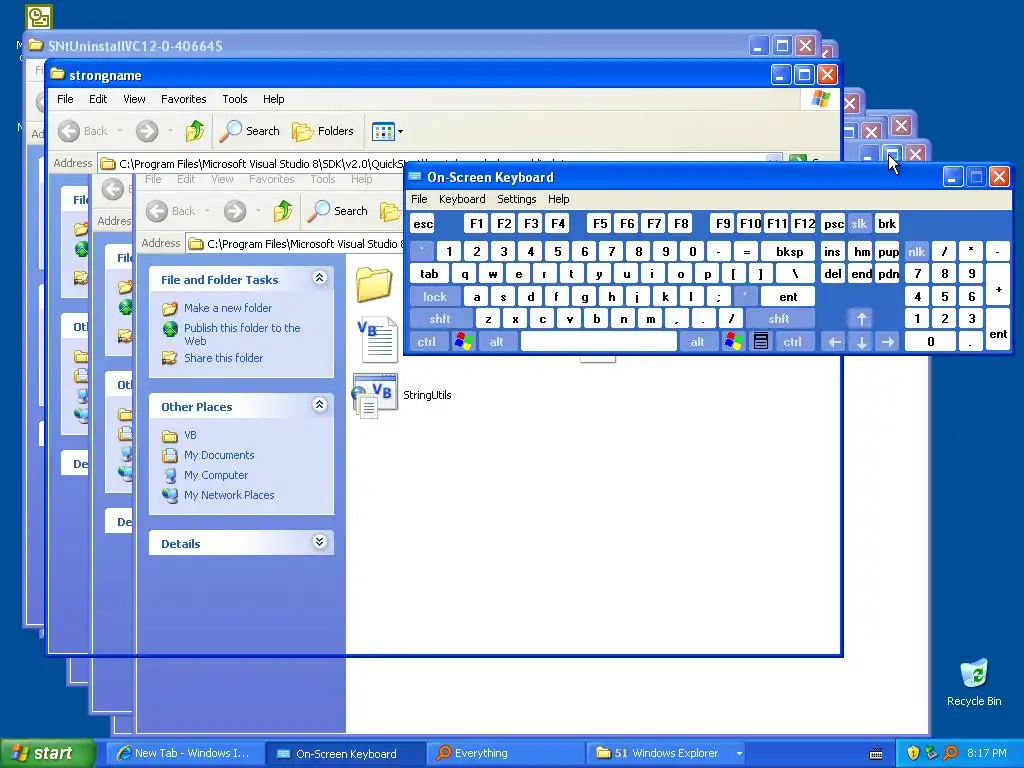Toggle the nlk num lock key
The width and height of the screenshot is (1024, 768).
[x=917, y=251]
